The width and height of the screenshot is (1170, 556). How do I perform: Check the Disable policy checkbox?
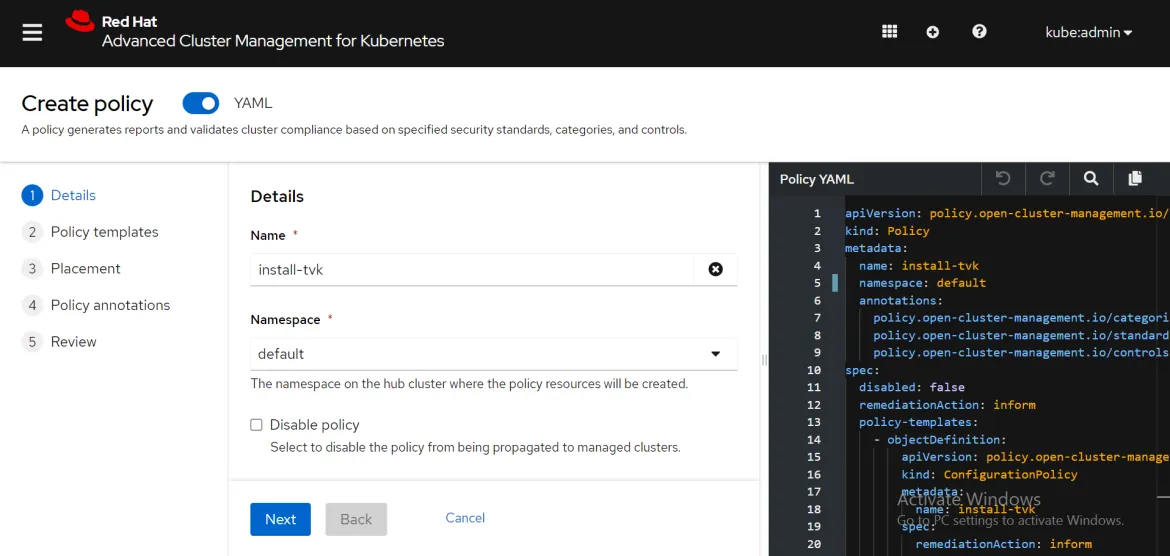(x=257, y=425)
